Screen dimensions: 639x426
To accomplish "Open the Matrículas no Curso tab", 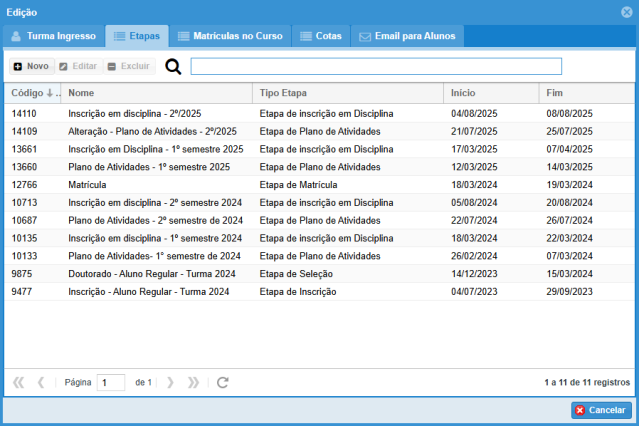I will 230,36.
